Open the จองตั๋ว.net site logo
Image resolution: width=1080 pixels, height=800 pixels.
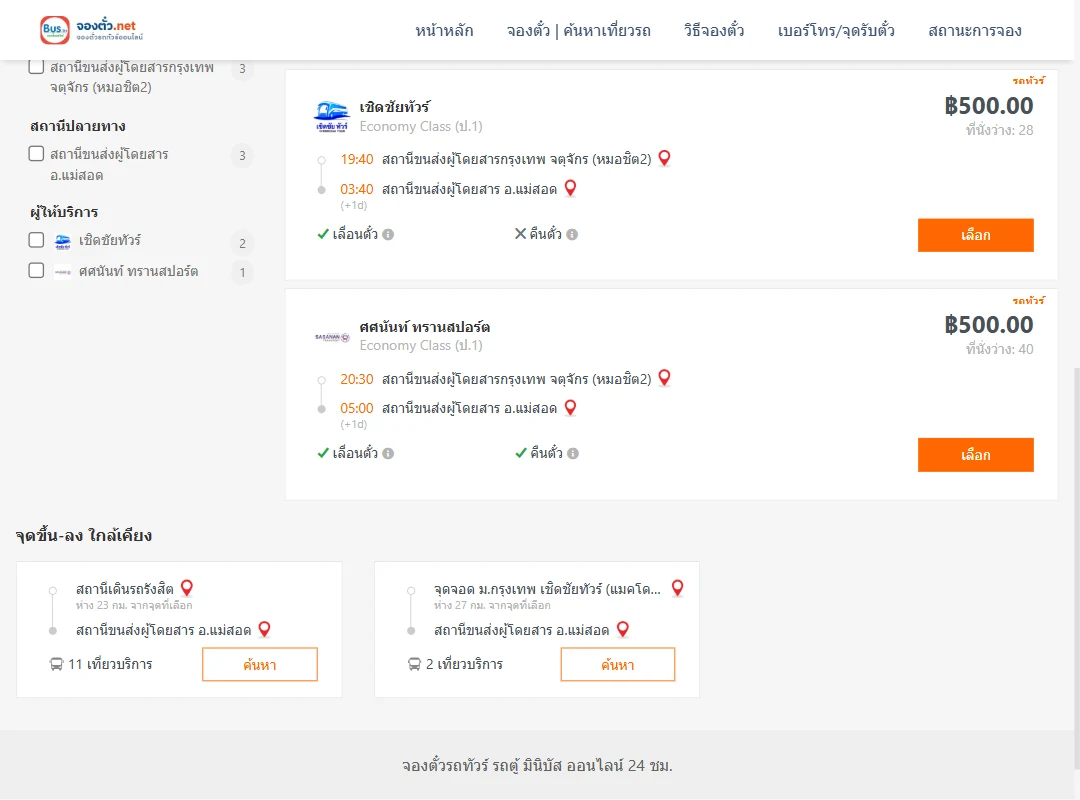[x=92, y=30]
